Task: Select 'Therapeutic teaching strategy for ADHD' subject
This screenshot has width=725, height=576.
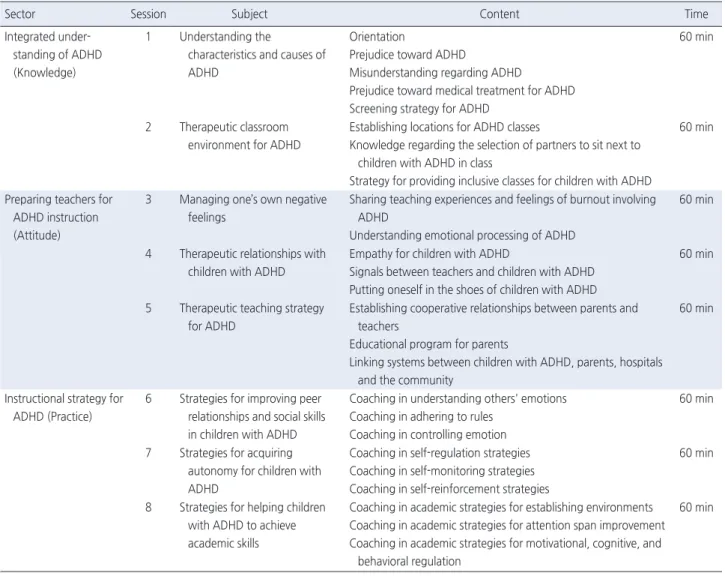Action: tap(252, 317)
